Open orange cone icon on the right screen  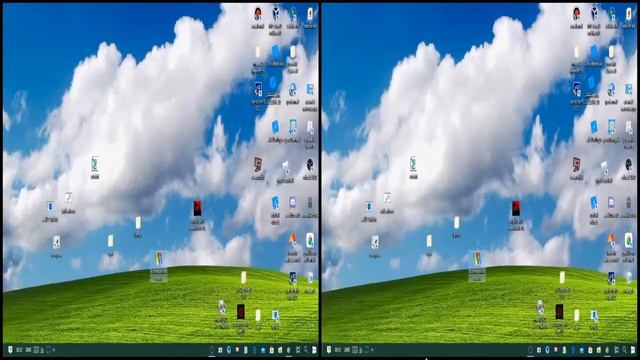click(611, 240)
